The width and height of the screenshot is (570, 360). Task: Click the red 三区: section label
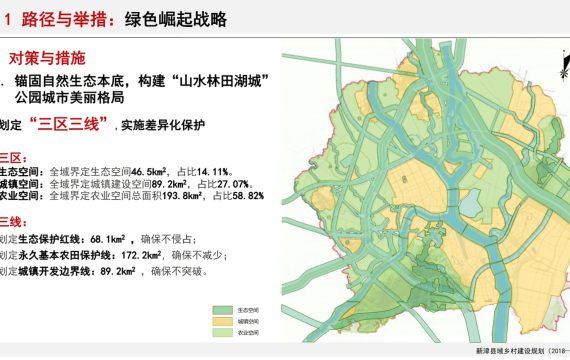(13, 158)
